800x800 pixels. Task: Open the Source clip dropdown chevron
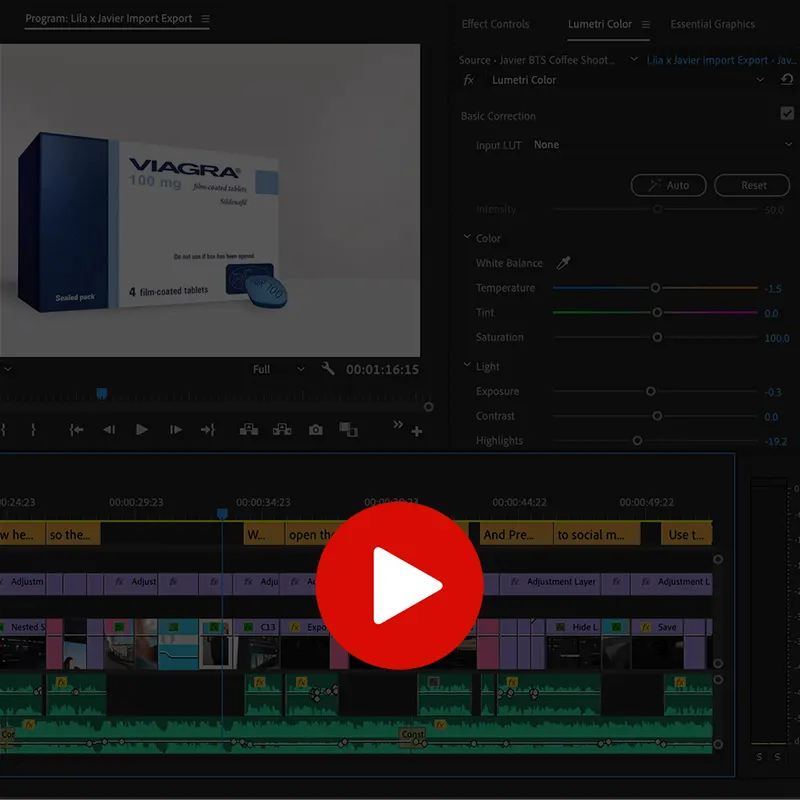click(x=634, y=59)
